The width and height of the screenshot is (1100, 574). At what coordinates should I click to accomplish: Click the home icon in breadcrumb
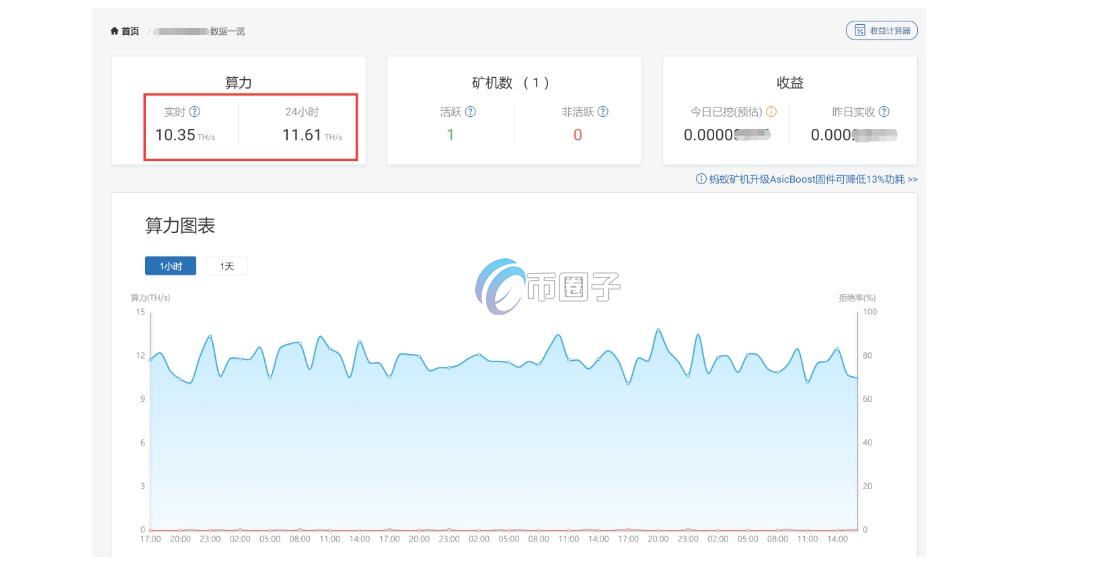(x=114, y=31)
